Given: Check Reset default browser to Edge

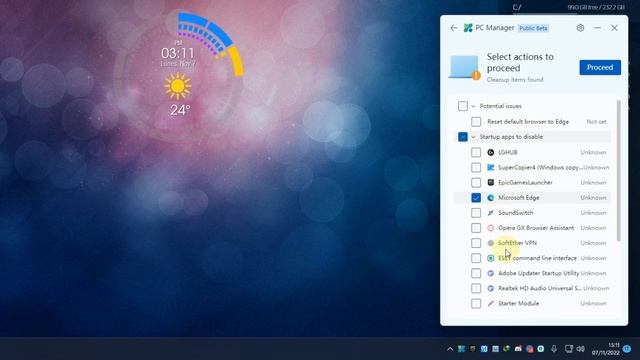Looking at the screenshot, I should pyautogui.click(x=476, y=122).
